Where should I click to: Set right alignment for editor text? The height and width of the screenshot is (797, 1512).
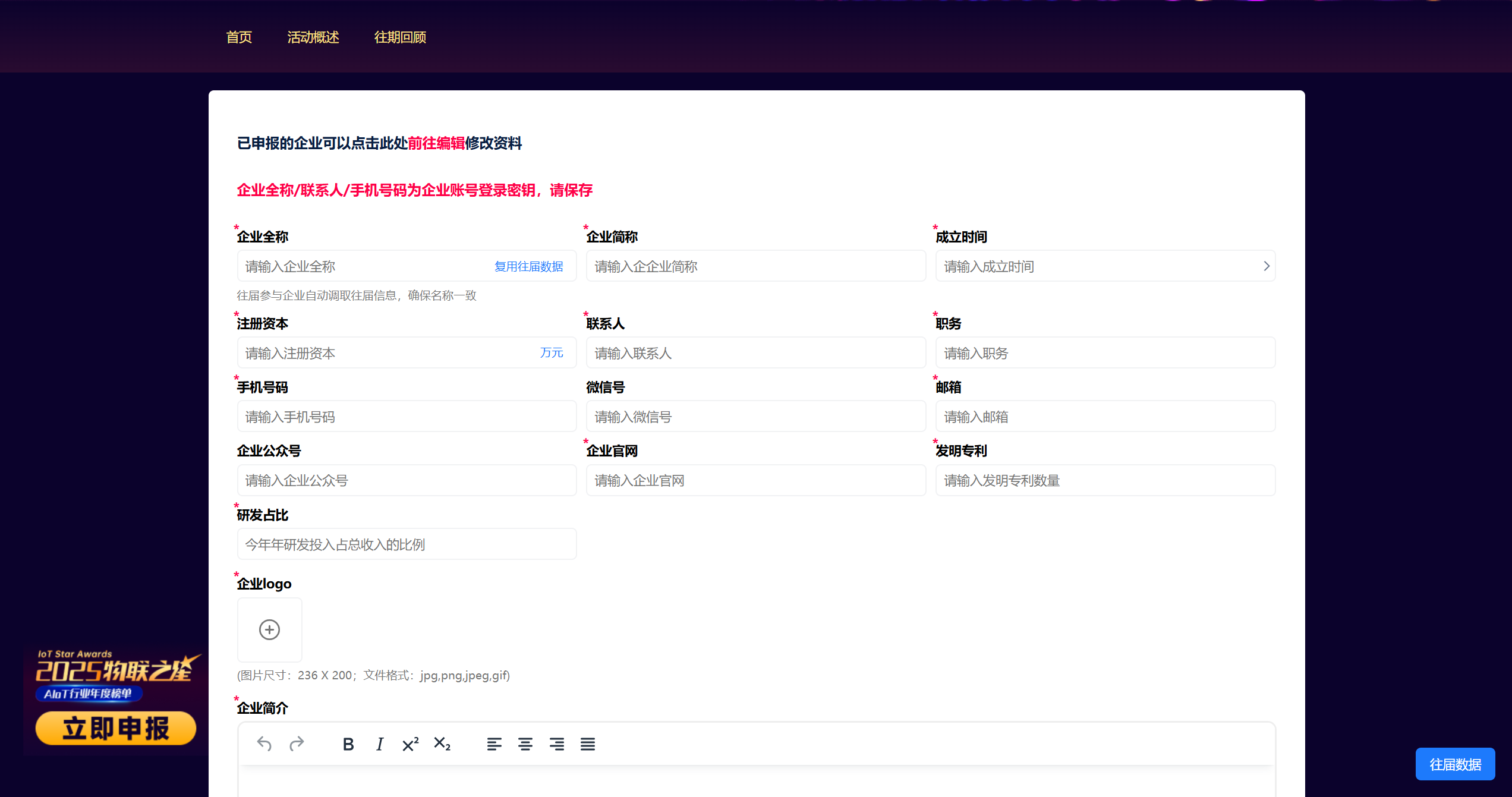(557, 744)
